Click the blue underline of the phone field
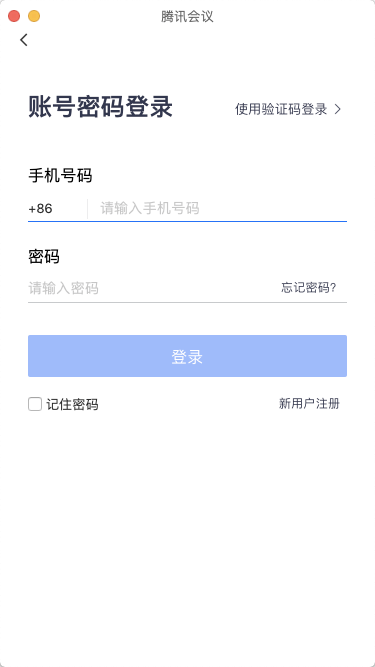This screenshot has height=667, width=375. [188, 222]
